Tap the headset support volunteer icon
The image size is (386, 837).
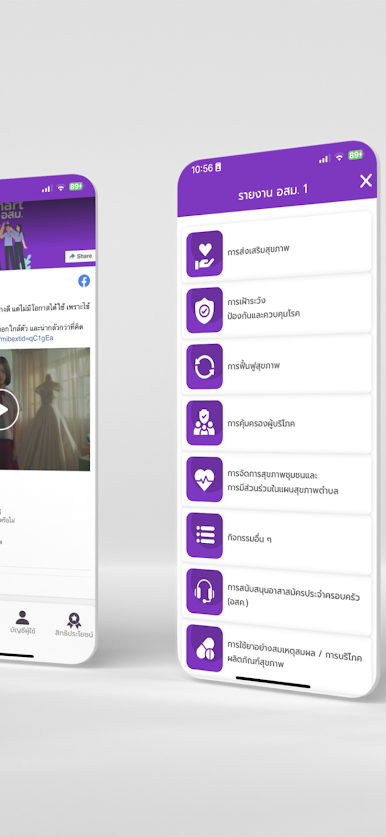click(x=204, y=592)
